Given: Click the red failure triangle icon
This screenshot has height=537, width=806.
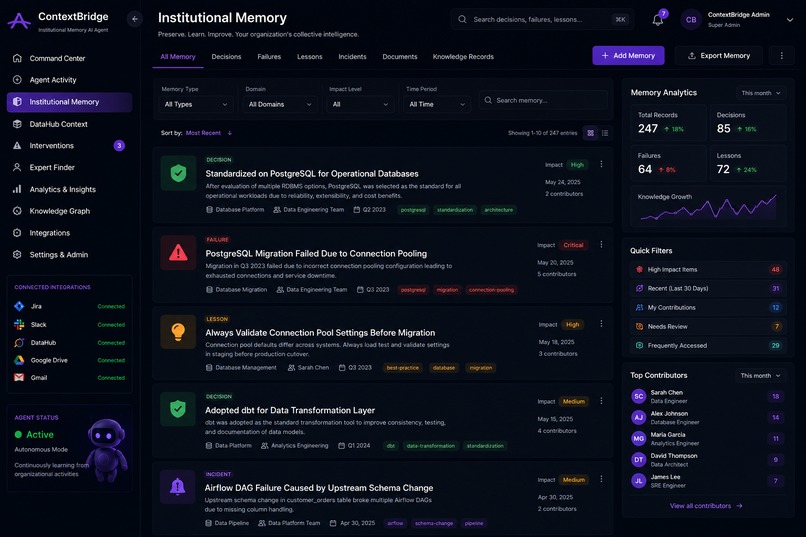Looking at the screenshot, I should 178,253.
